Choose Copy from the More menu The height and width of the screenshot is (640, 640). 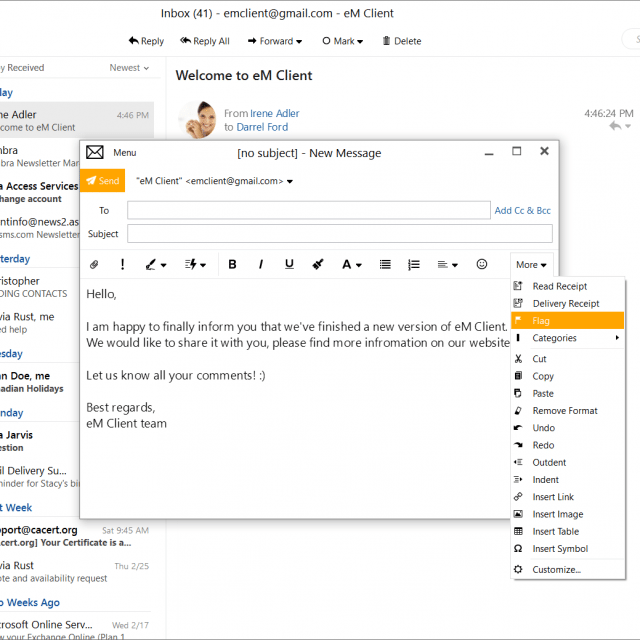click(x=567, y=376)
